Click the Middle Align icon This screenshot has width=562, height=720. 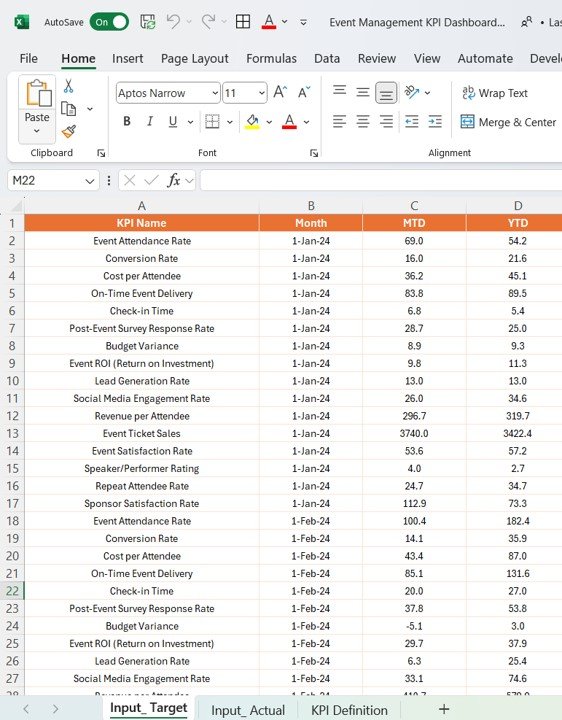(363, 92)
